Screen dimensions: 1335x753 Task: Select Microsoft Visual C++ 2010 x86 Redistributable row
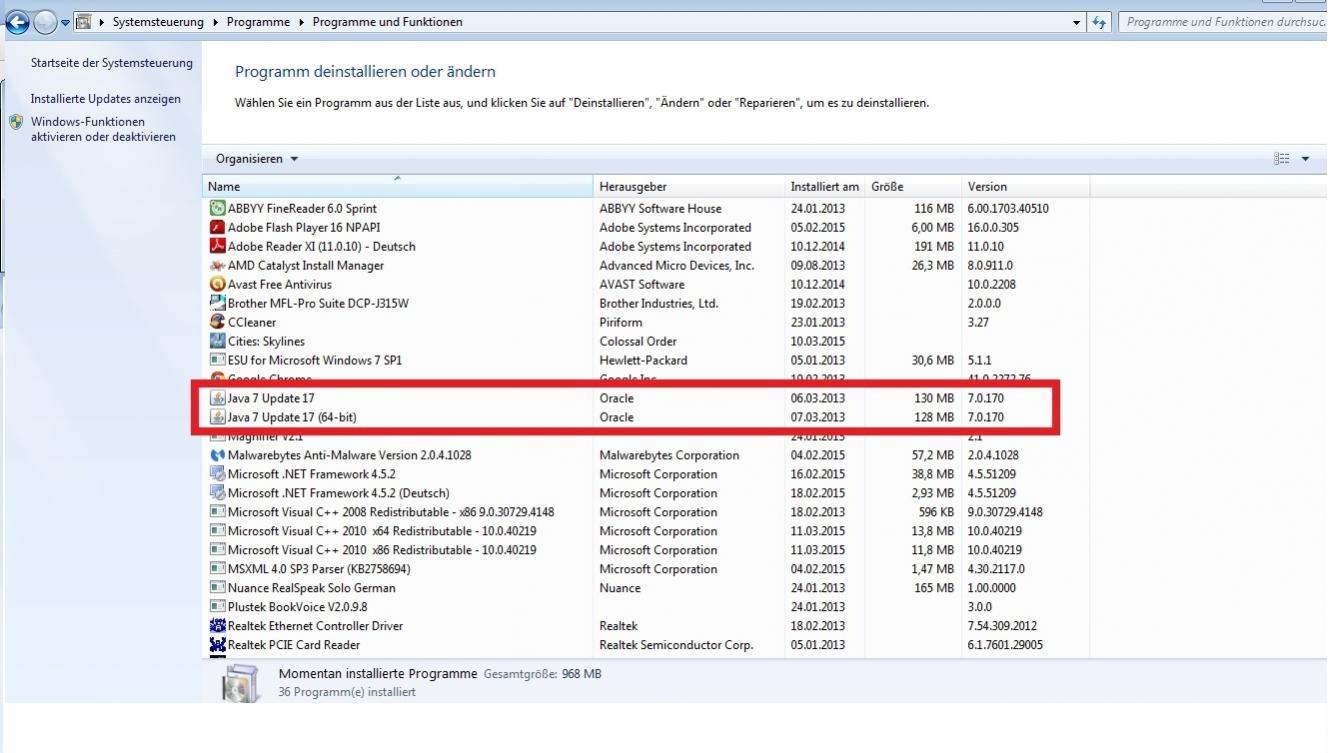pyautogui.click(x=646, y=550)
